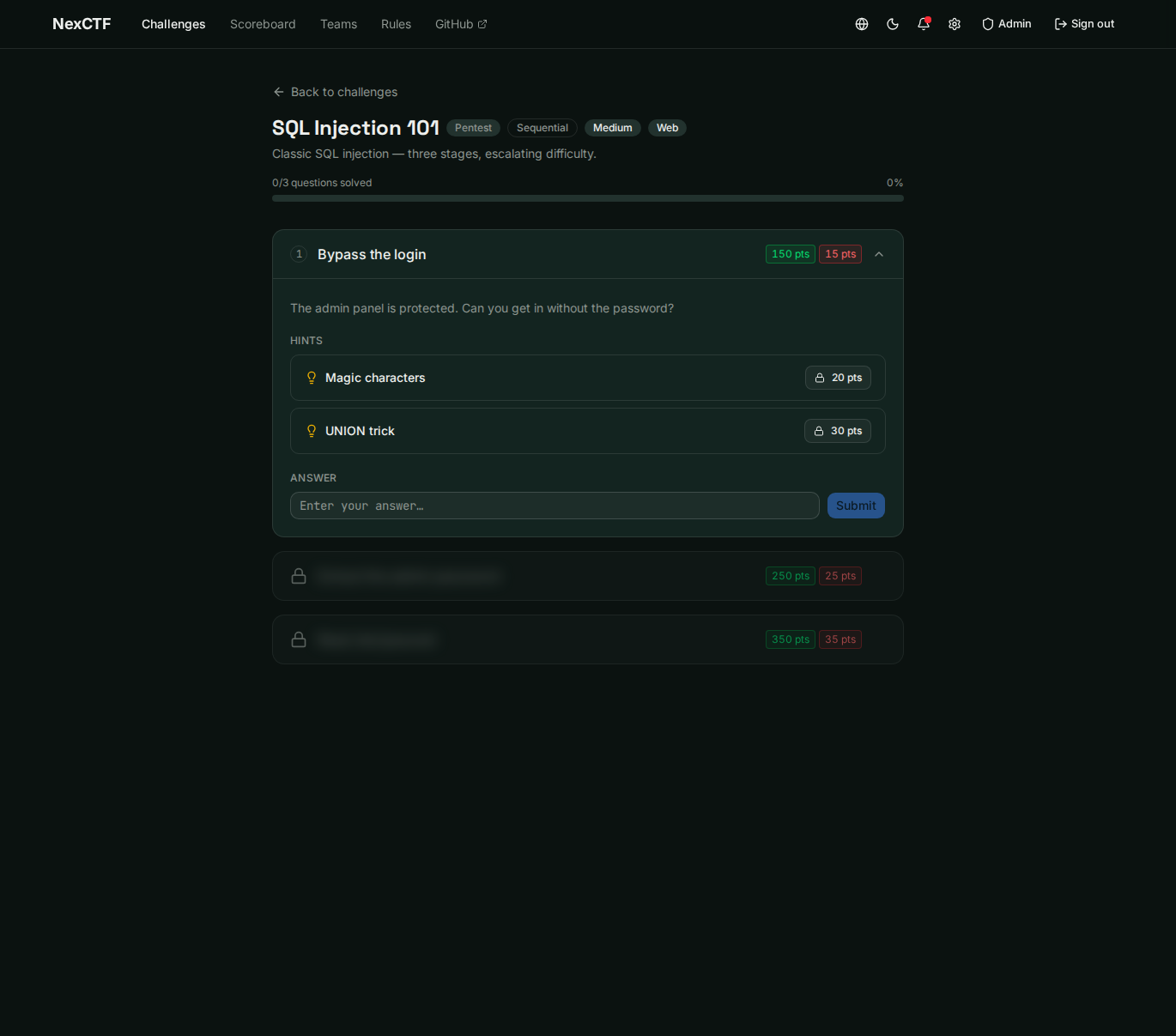Screen dimensions: 1176x1036
Task: Click the SQL Injection 101 title
Action: click(x=355, y=128)
